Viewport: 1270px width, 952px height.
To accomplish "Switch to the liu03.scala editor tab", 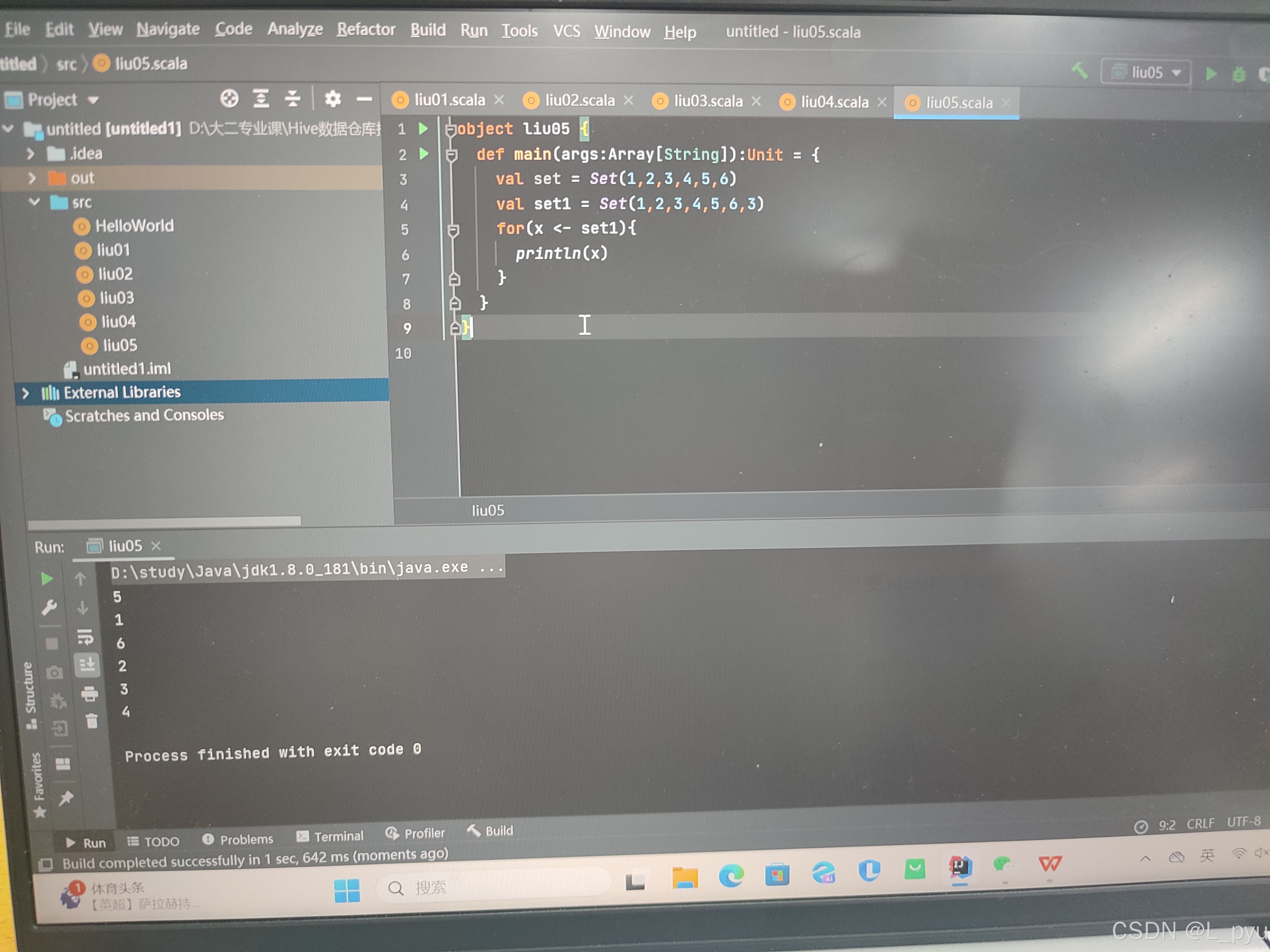I will click(707, 102).
